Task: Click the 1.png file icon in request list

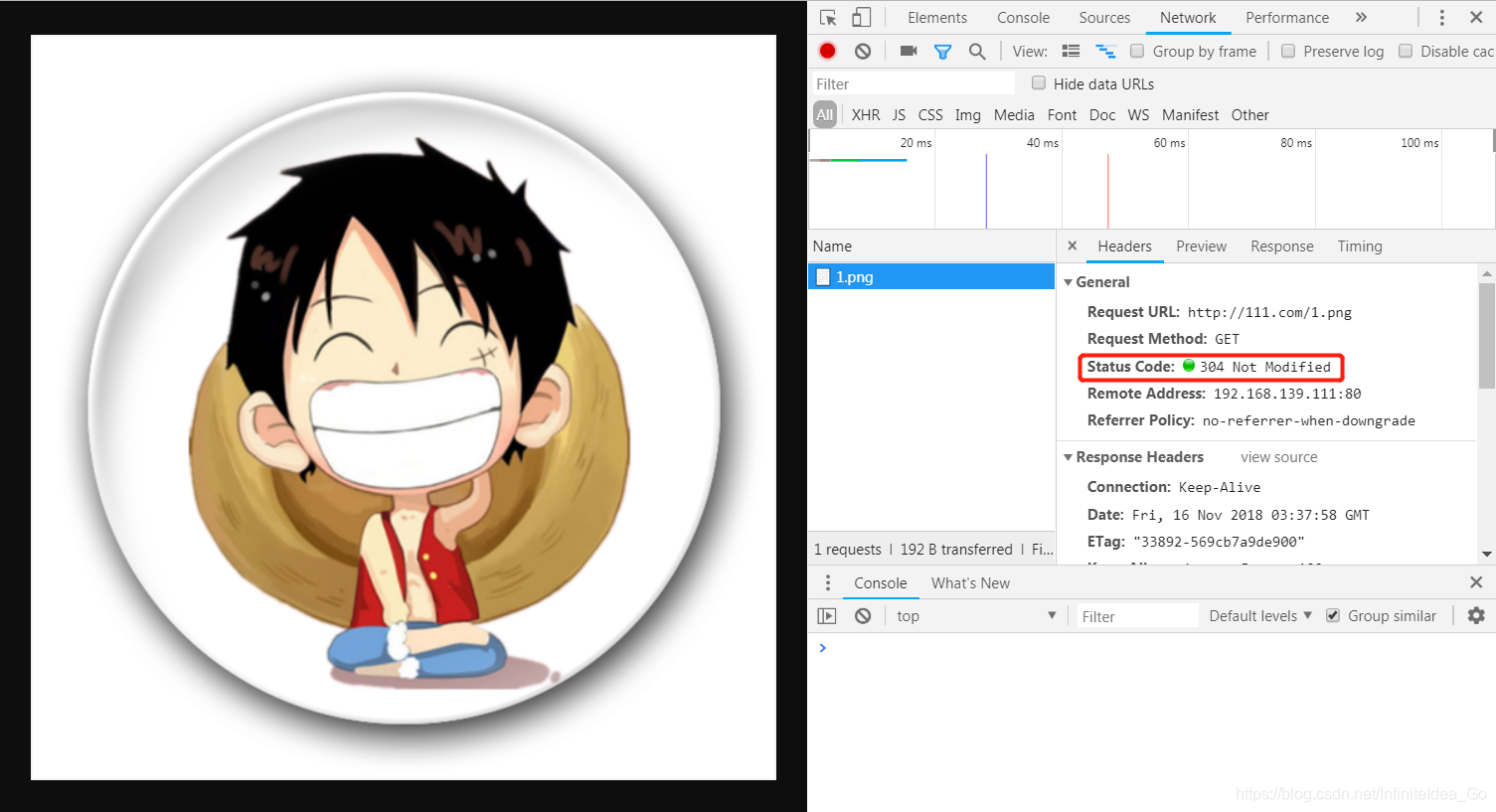Action: click(x=823, y=277)
